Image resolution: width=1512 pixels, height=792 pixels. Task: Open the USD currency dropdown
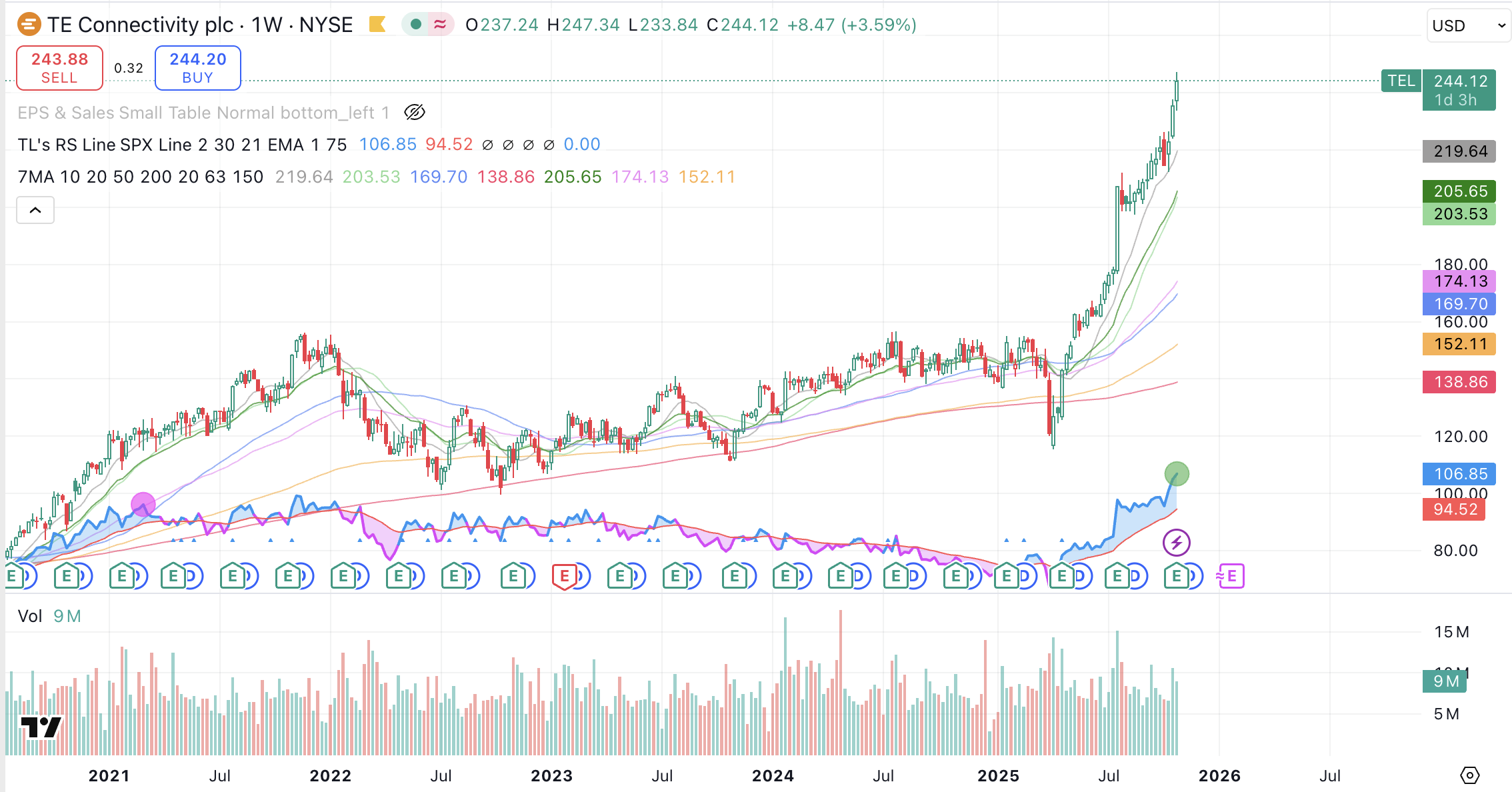click(x=1468, y=26)
